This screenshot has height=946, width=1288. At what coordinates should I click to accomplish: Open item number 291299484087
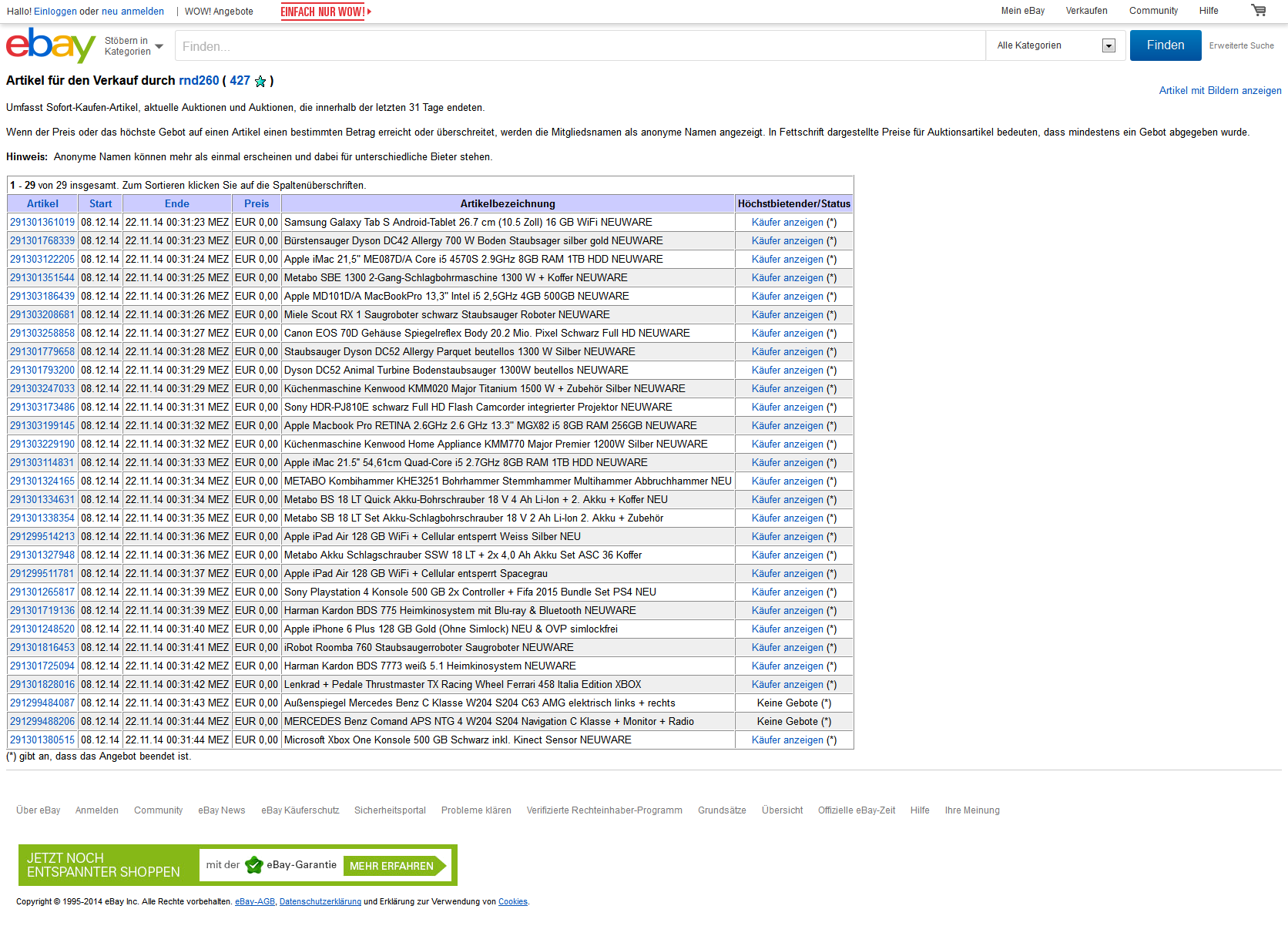42,703
